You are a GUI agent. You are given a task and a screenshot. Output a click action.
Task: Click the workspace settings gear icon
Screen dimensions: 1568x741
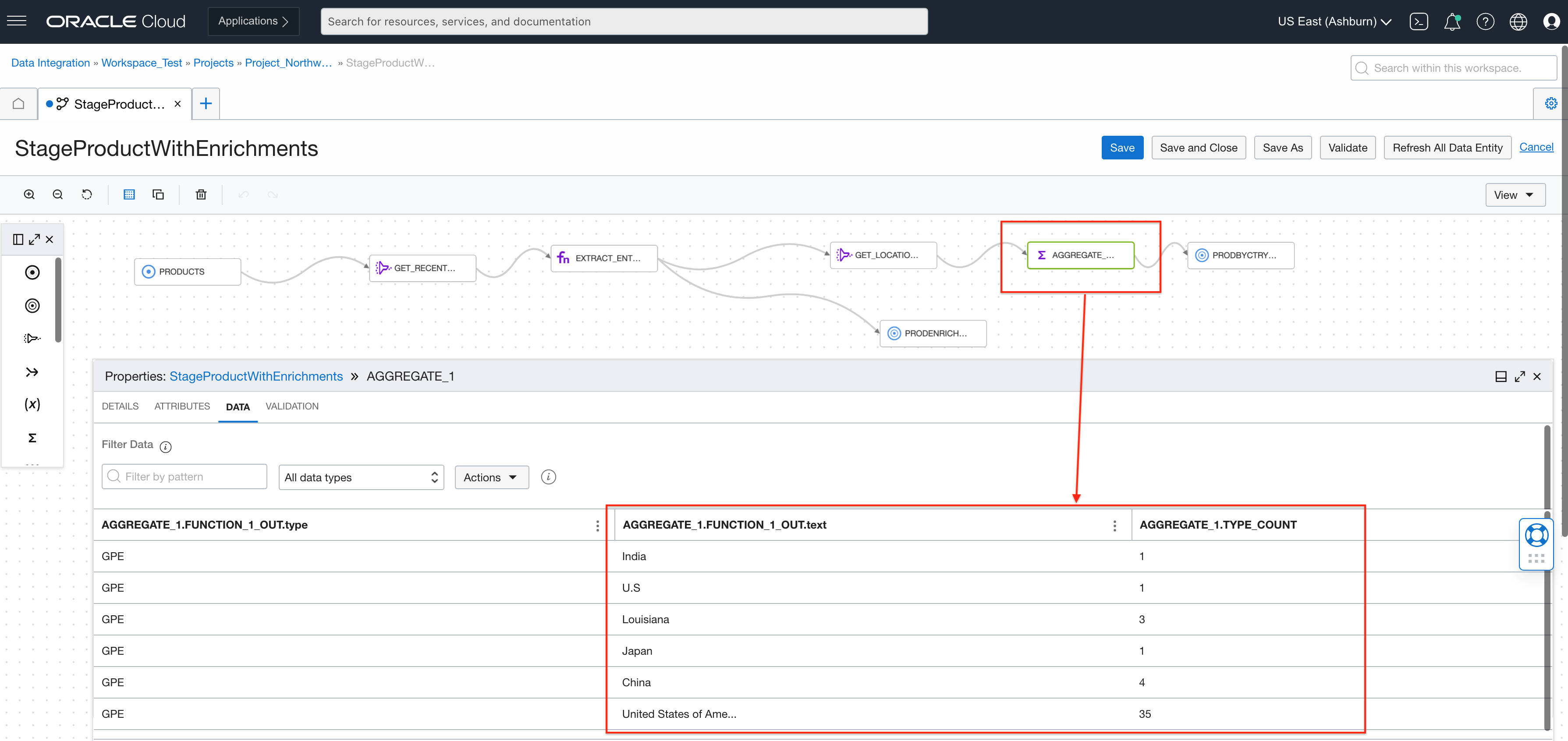coord(1550,103)
